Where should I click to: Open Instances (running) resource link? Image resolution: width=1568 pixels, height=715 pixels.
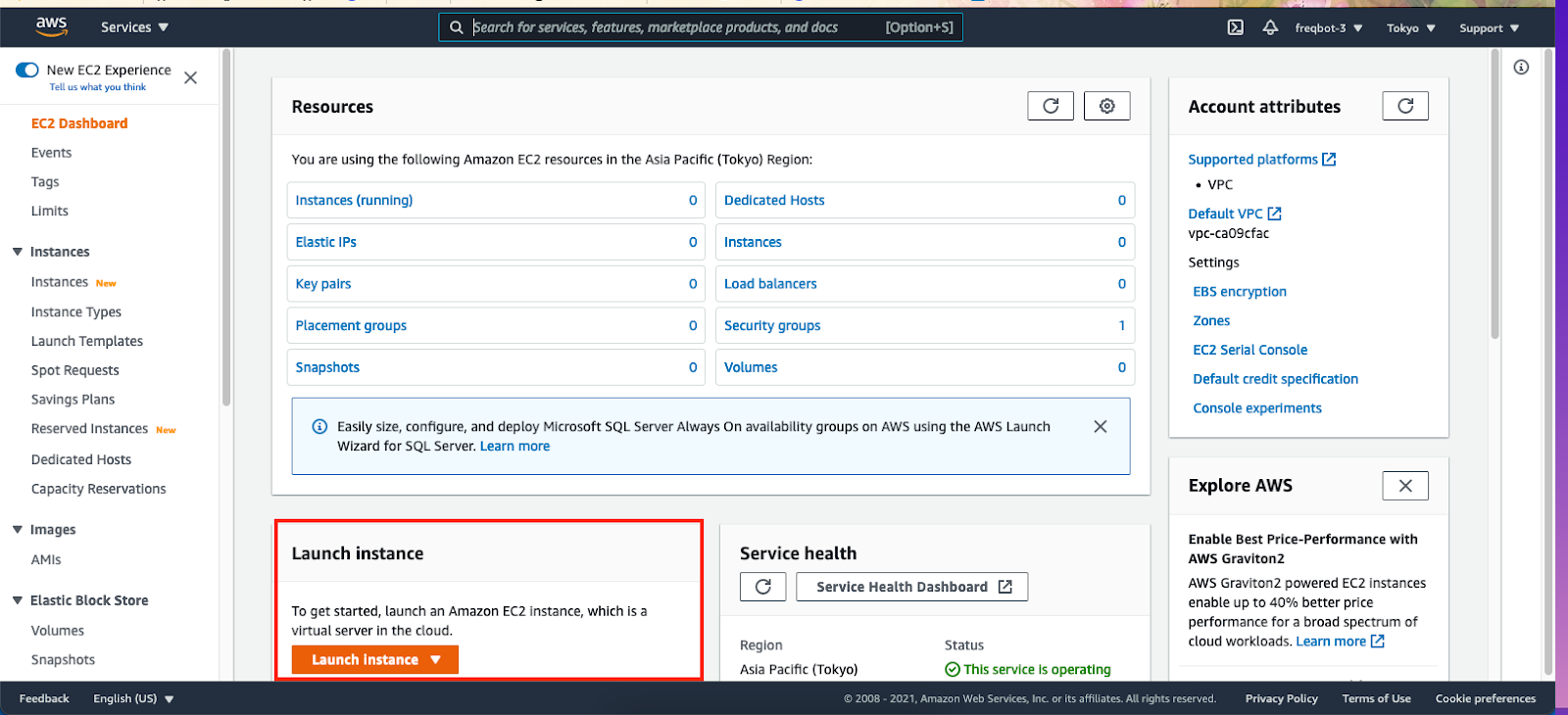pyautogui.click(x=354, y=200)
